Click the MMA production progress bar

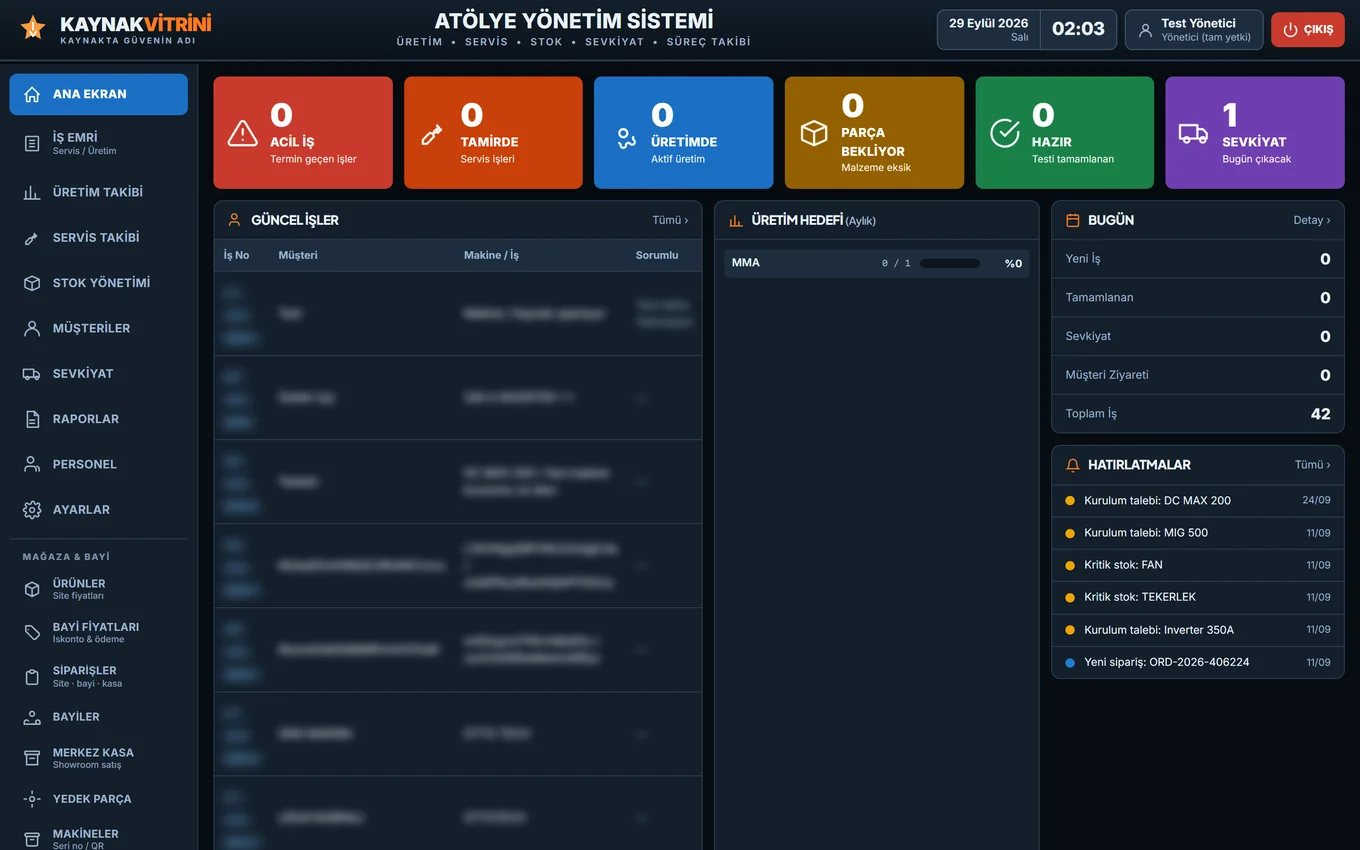click(950, 264)
